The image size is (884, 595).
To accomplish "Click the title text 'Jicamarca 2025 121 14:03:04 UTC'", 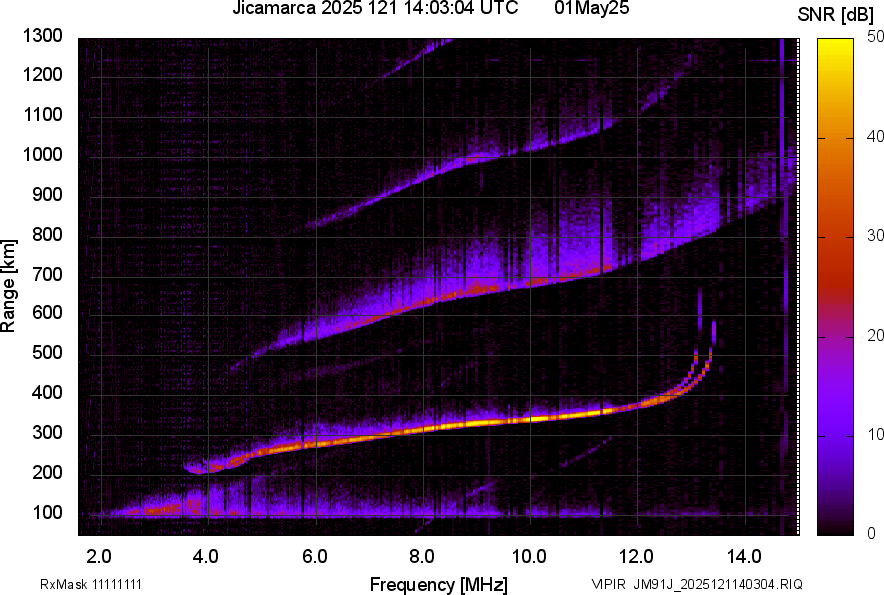I will coord(375,8).
